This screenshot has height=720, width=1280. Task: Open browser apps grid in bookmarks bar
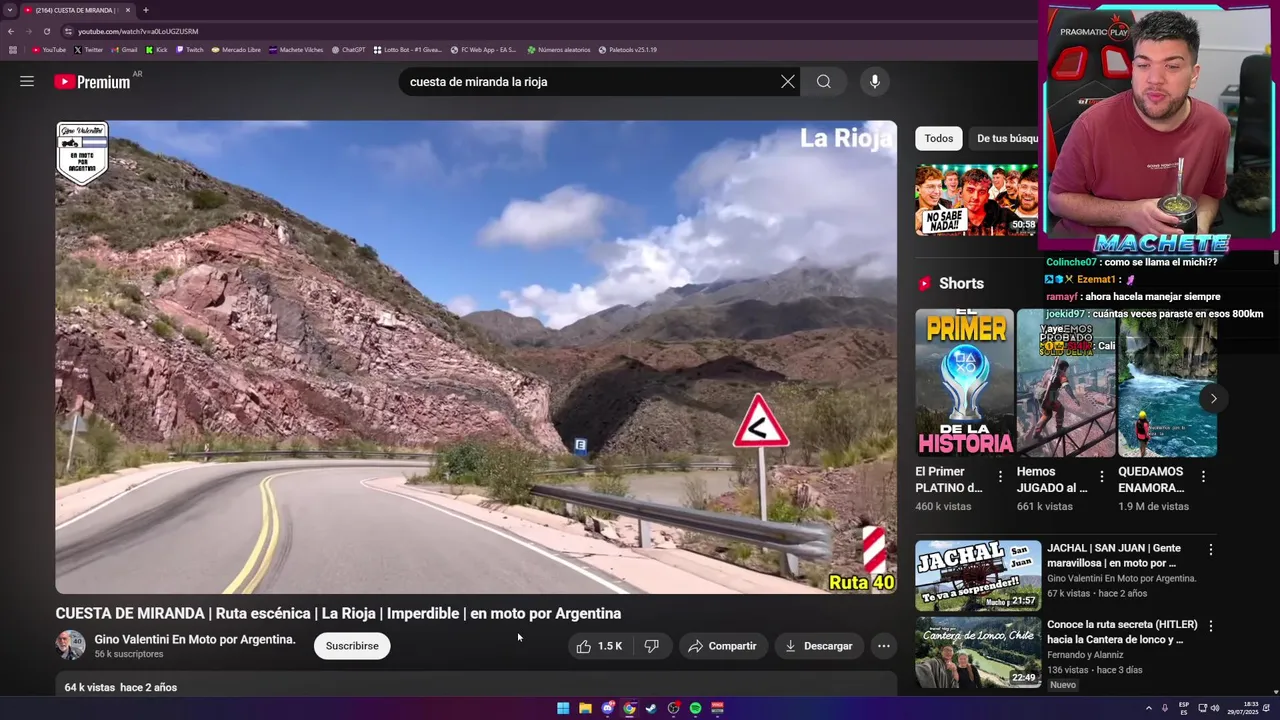[x=13, y=49]
